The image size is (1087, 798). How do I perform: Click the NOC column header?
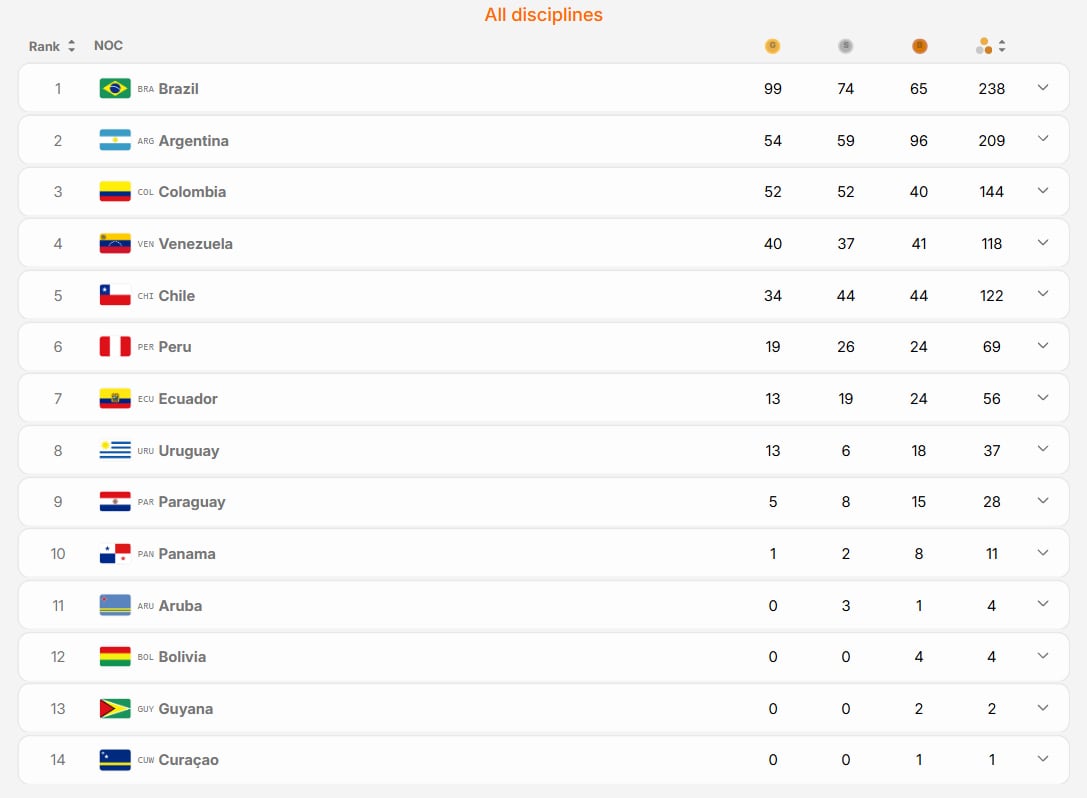click(108, 46)
